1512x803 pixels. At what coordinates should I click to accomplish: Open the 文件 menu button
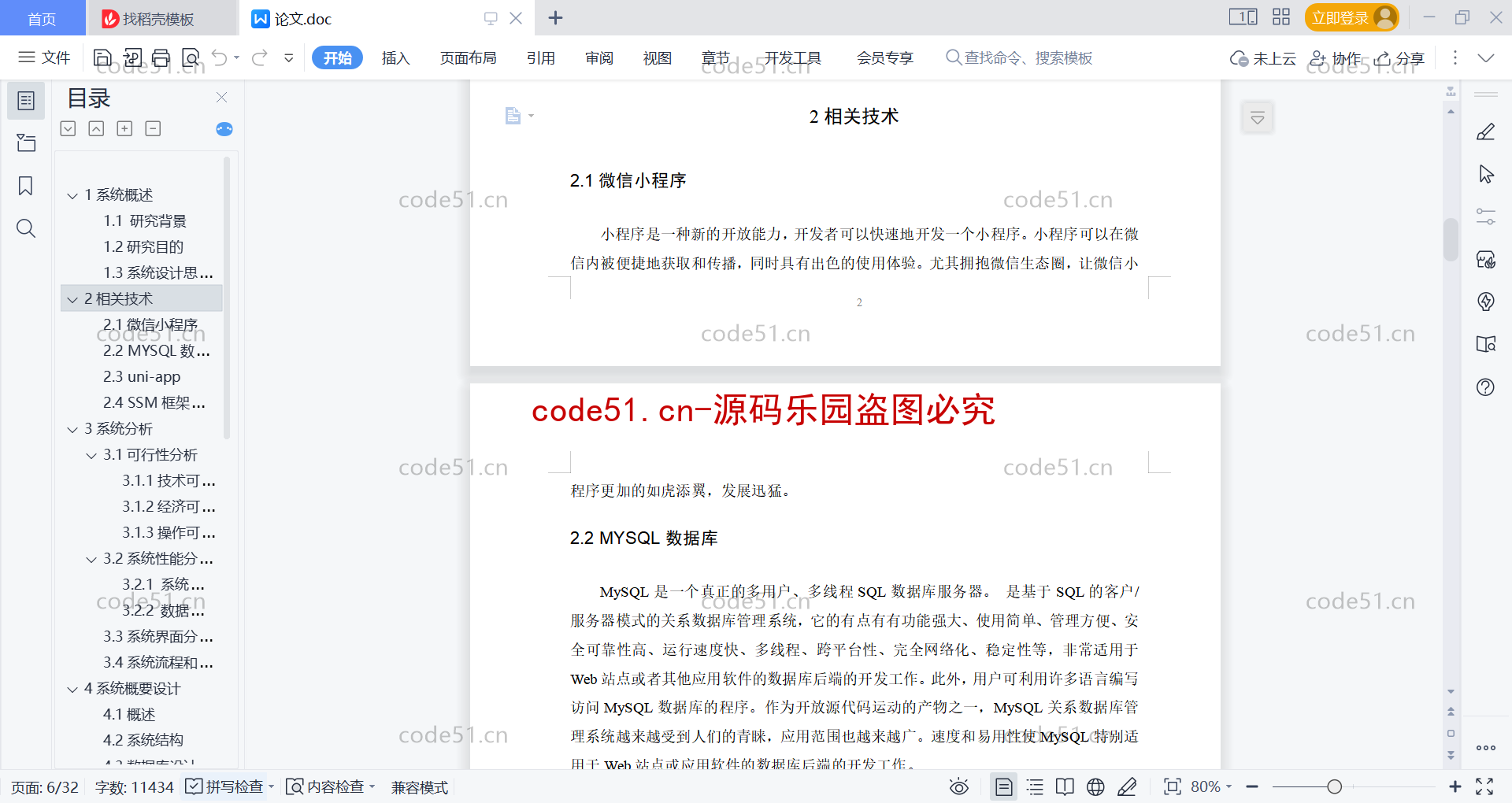(x=45, y=57)
